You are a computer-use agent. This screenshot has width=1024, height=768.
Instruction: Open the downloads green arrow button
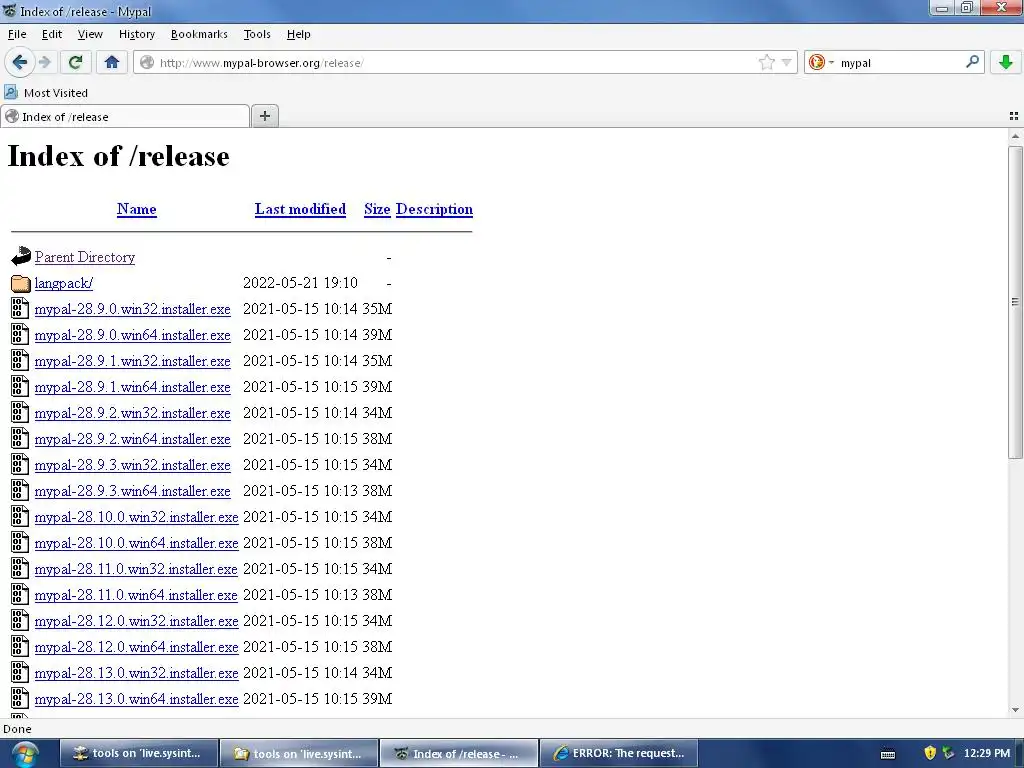coord(1006,62)
